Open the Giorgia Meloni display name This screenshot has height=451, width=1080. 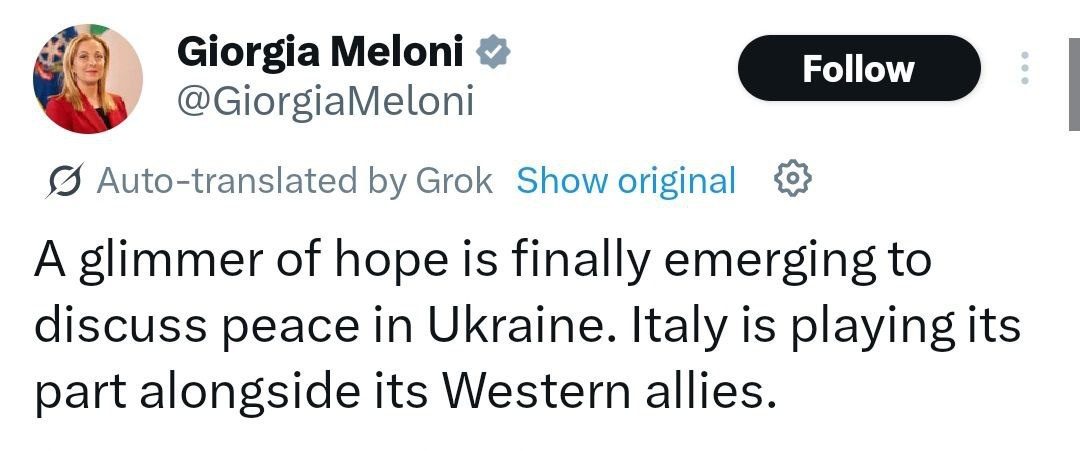(320, 52)
